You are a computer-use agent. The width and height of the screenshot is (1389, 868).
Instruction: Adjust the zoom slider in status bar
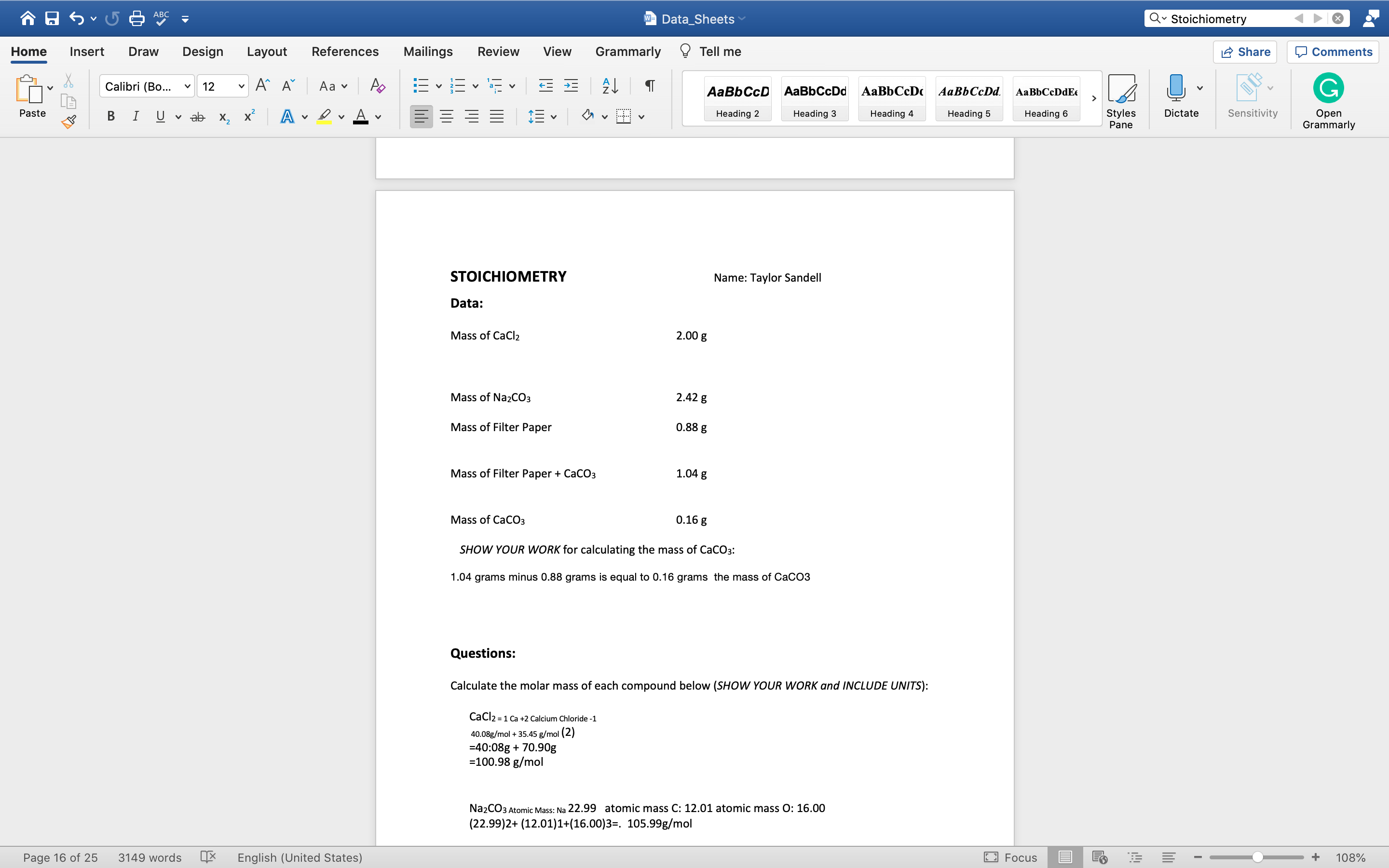[x=1257, y=857]
